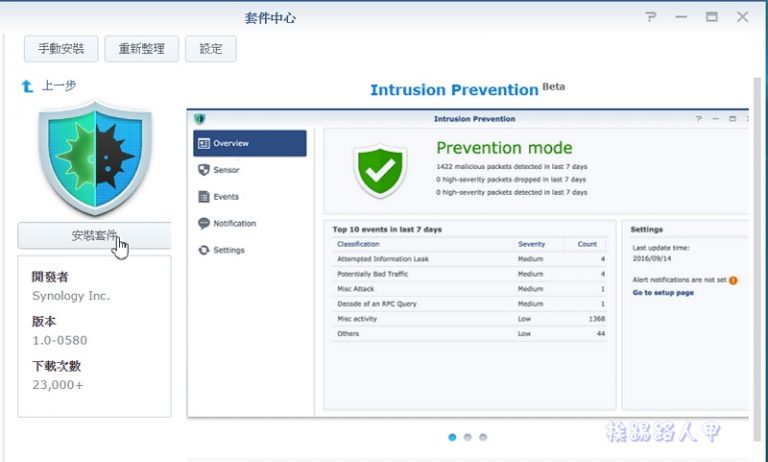The image size is (768, 462).
Task: Click the help question mark icon in title bar
Action: pyautogui.click(x=651, y=17)
